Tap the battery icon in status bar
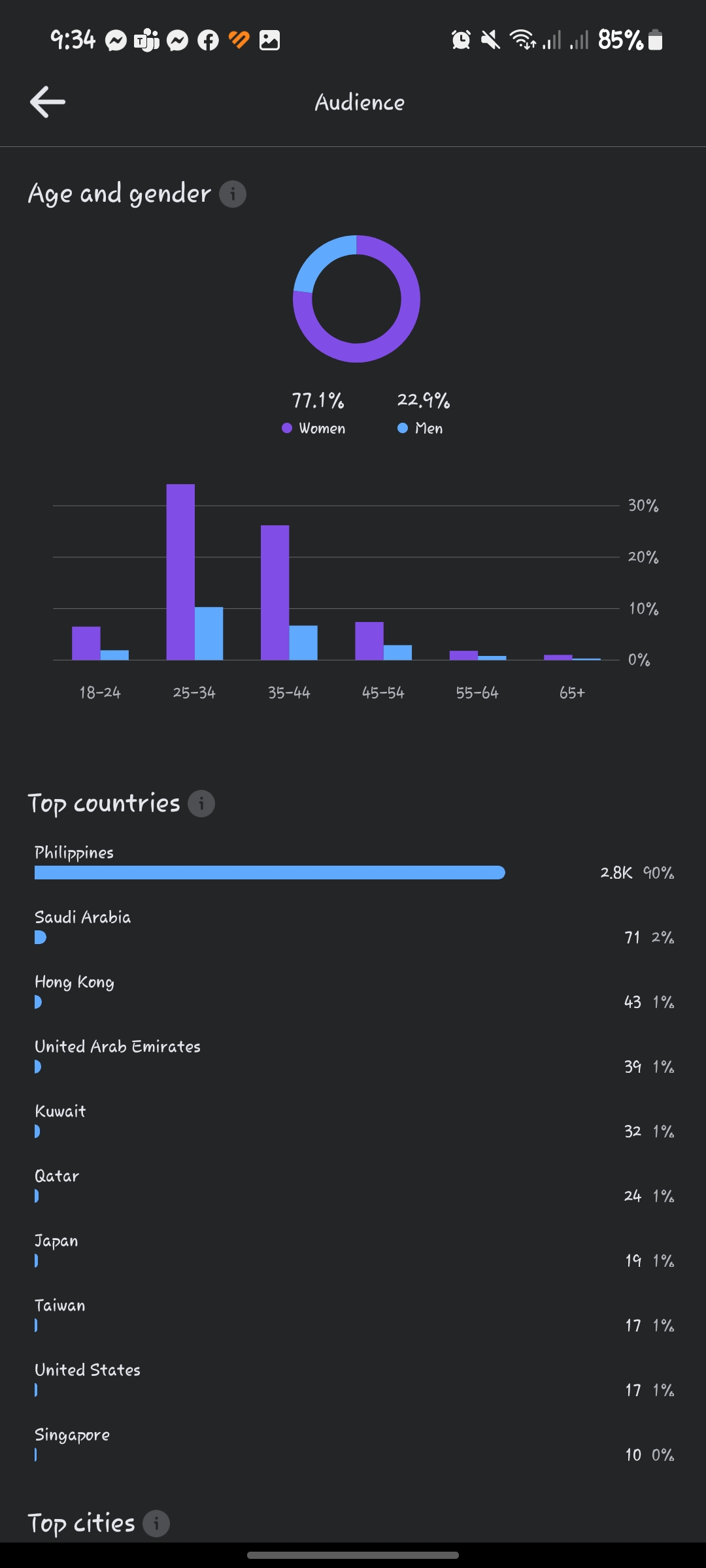706x1568 pixels. (656, 41)
